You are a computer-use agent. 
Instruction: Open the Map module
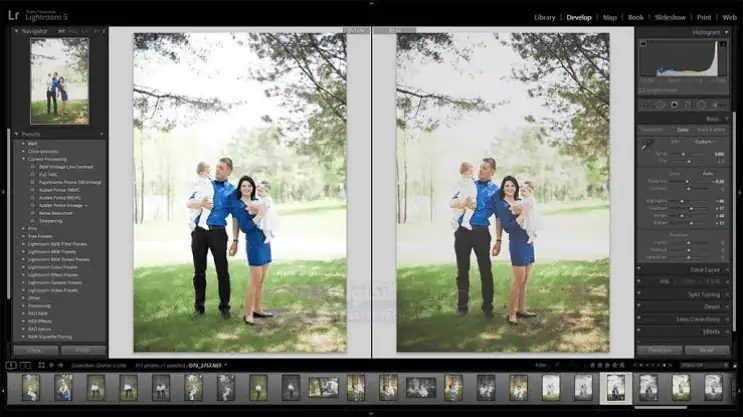point(610,18)
